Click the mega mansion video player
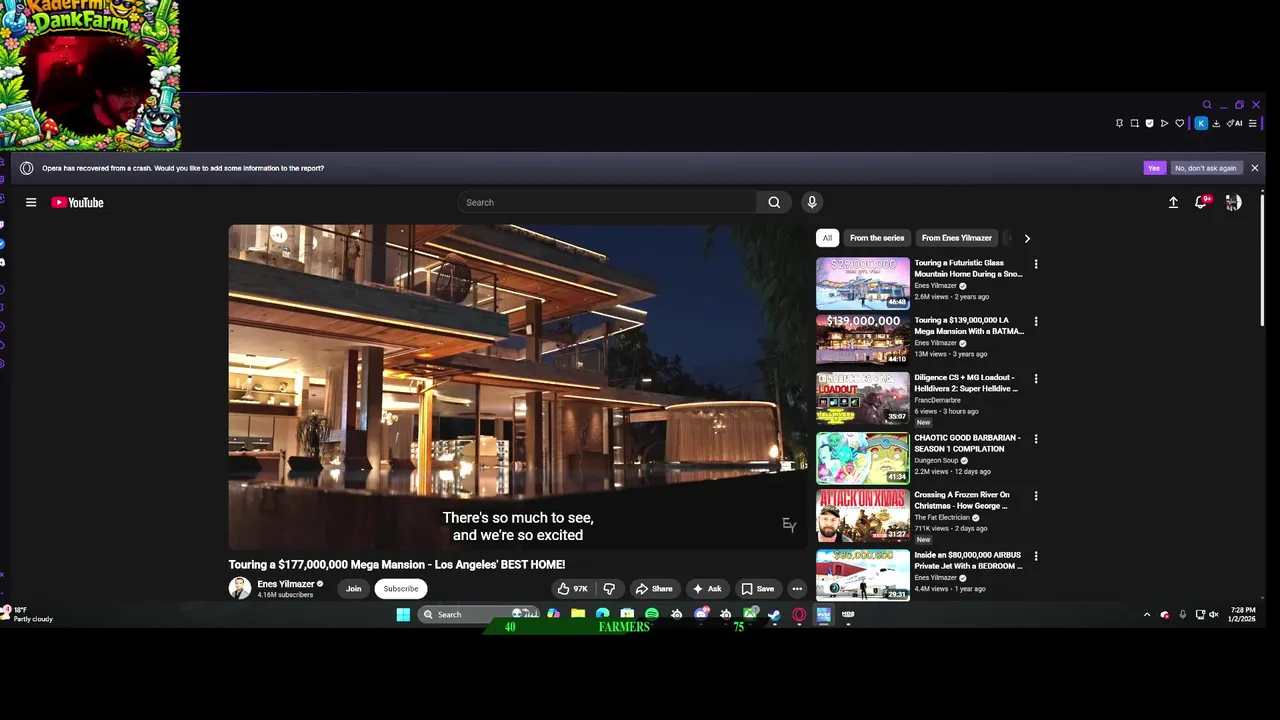Image resolution: width=1280 pixels, height=720 pixels. [517, 387]
